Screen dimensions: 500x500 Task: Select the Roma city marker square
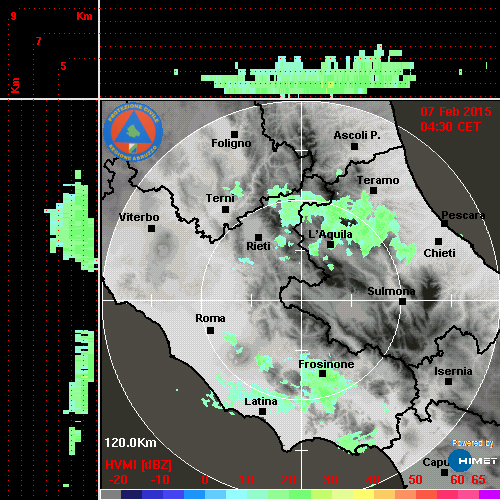point(210,331)
